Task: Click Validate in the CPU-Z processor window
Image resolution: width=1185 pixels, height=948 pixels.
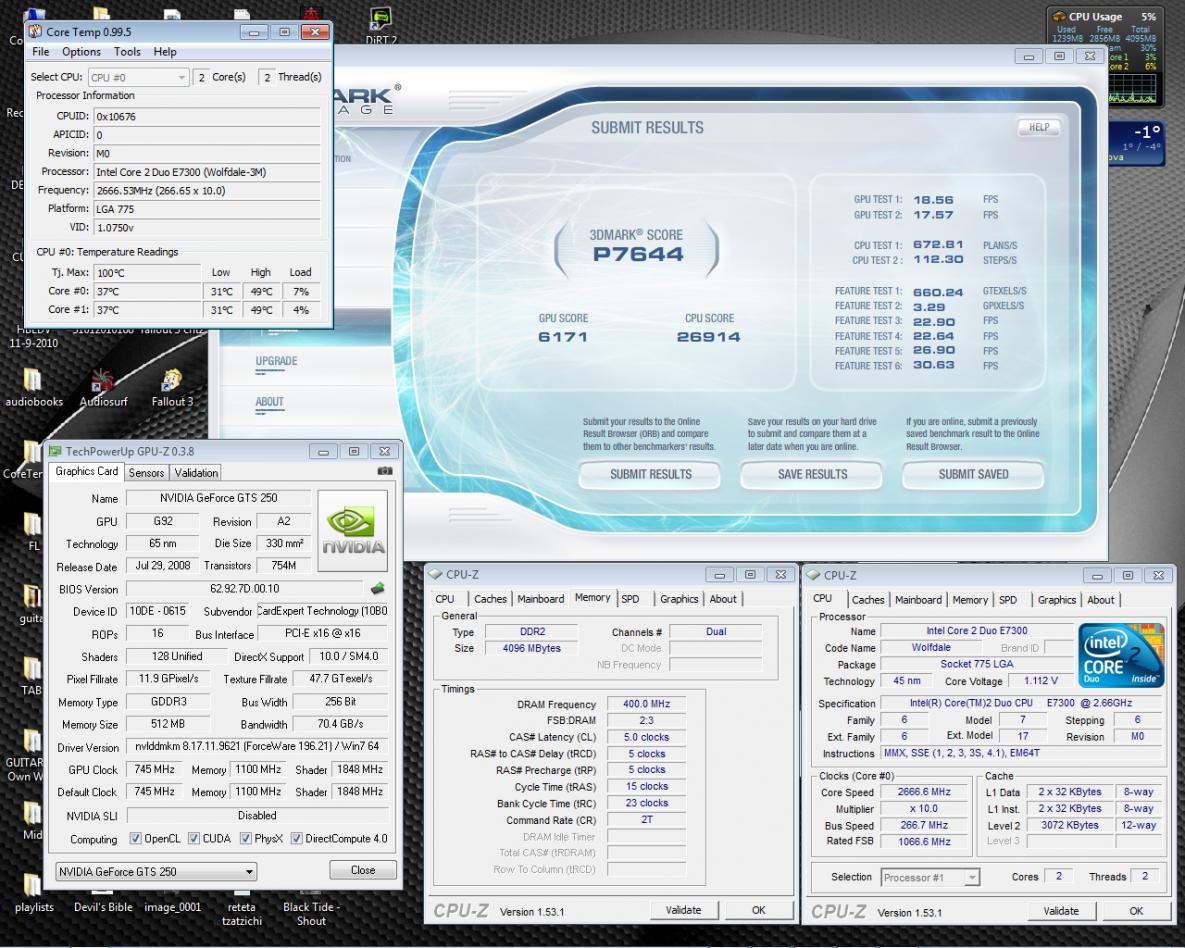Action: click(x=1061, y=911)
